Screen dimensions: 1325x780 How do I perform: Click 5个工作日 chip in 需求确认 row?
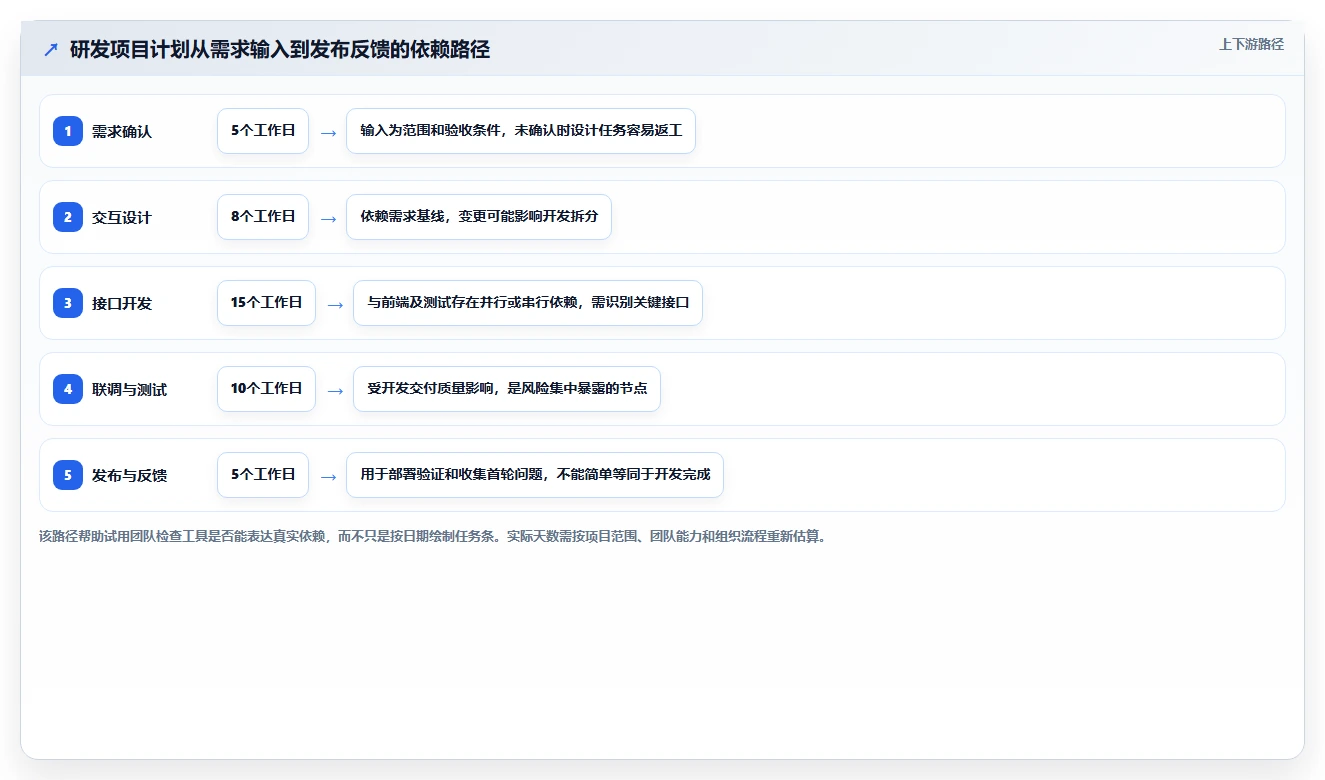pyautogui.click(x=263, y=131)
